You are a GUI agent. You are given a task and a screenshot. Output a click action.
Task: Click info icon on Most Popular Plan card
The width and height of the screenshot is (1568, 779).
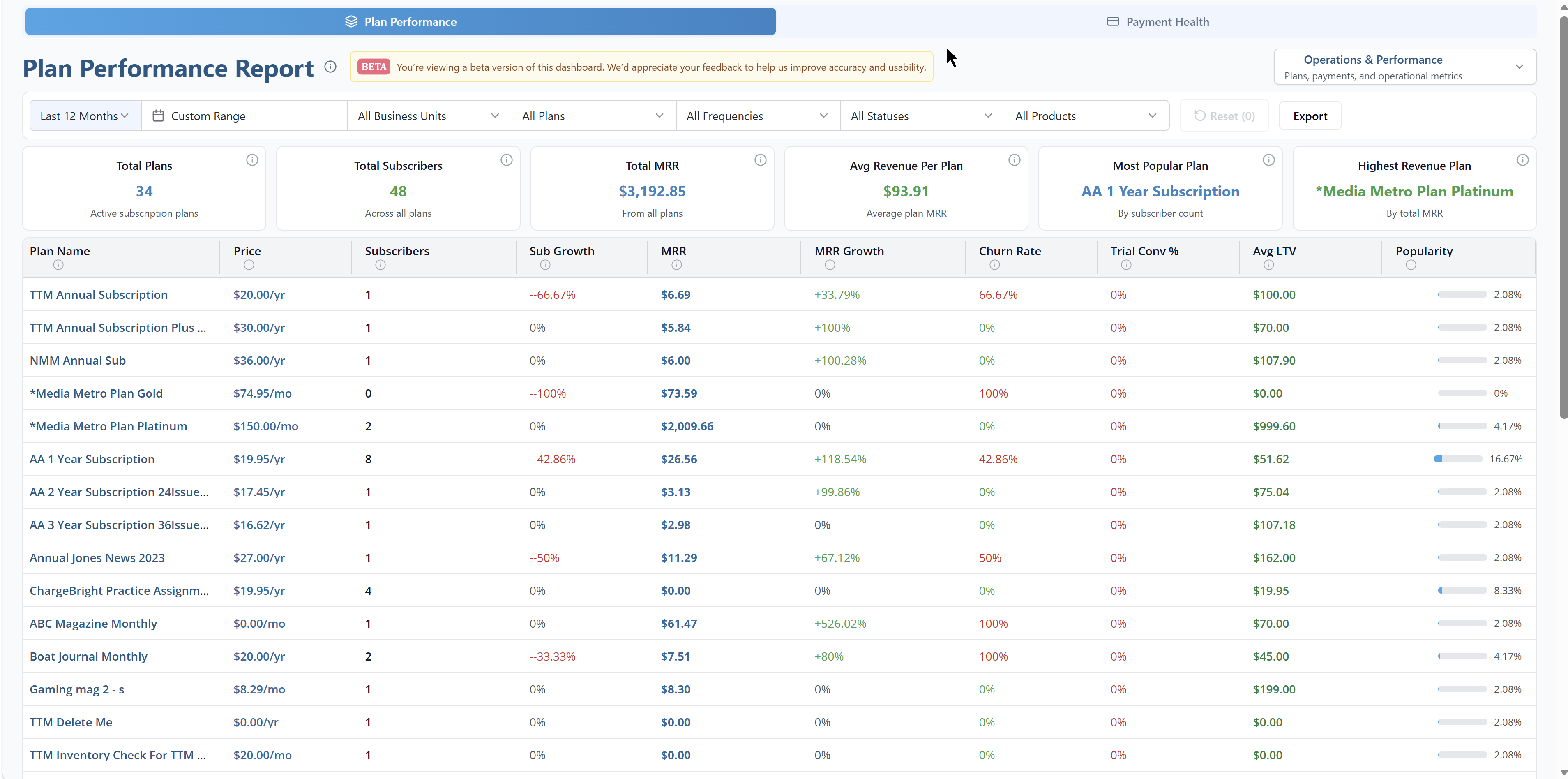(1268, 159)
